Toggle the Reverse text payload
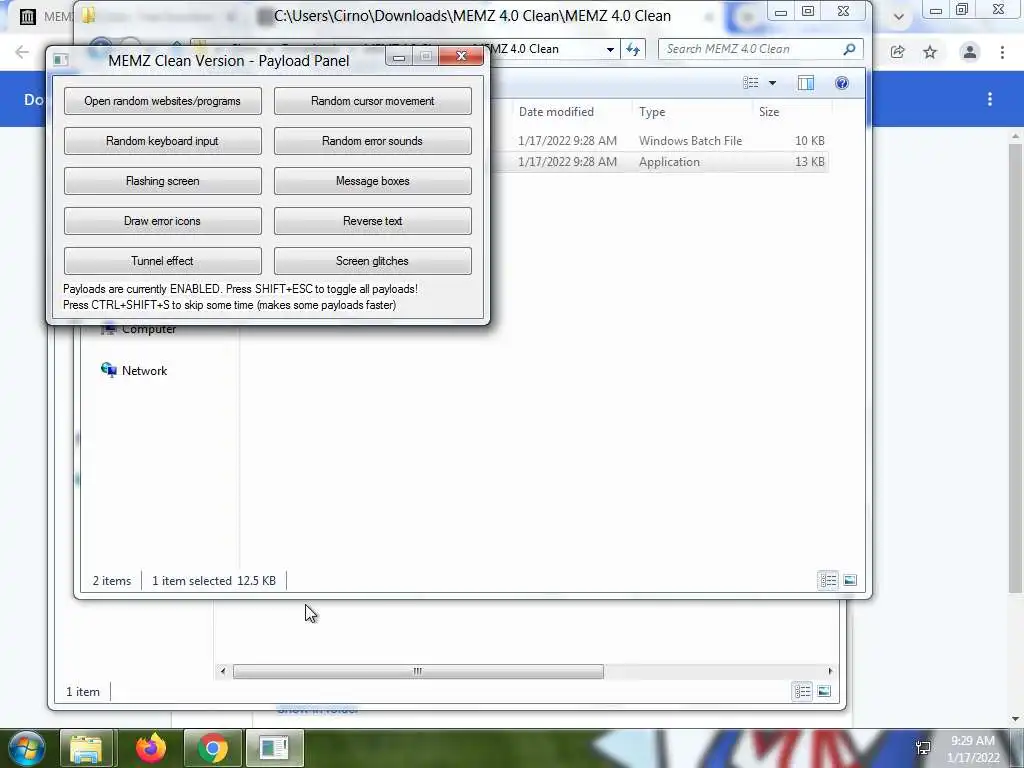Viewport: 1024px width, 768px height. (372, 221)
